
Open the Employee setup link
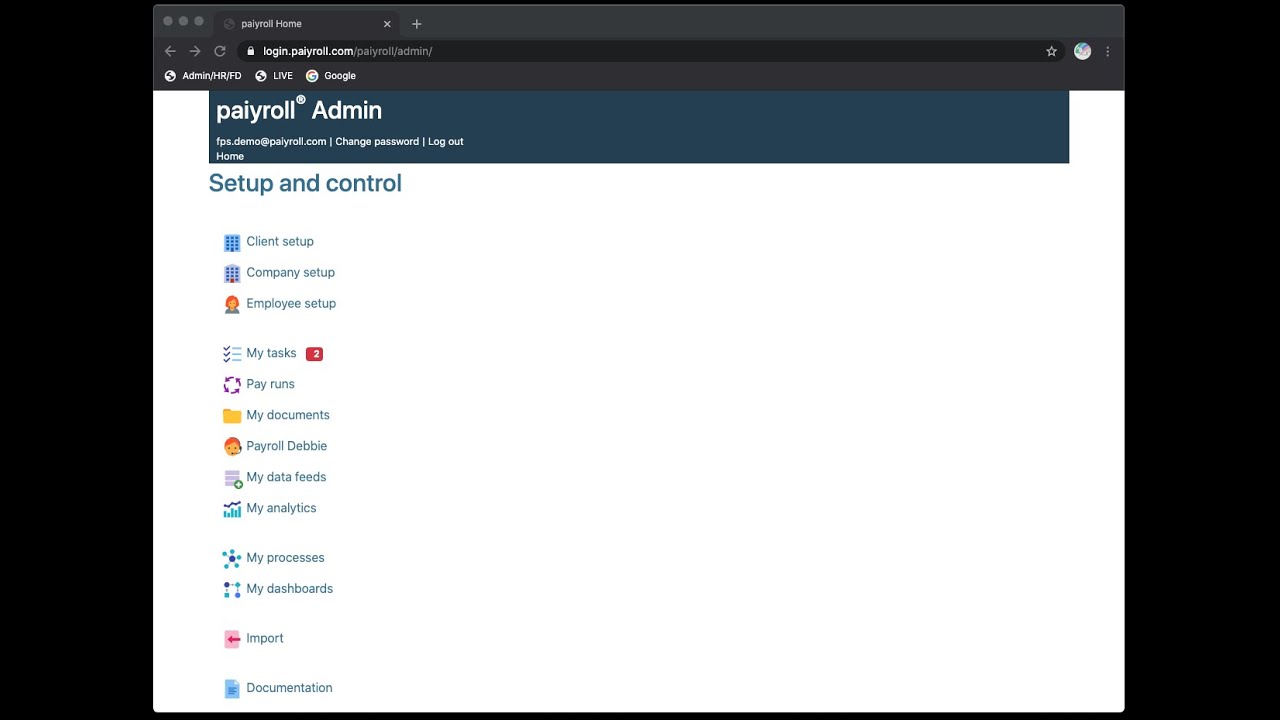(291, 304)
